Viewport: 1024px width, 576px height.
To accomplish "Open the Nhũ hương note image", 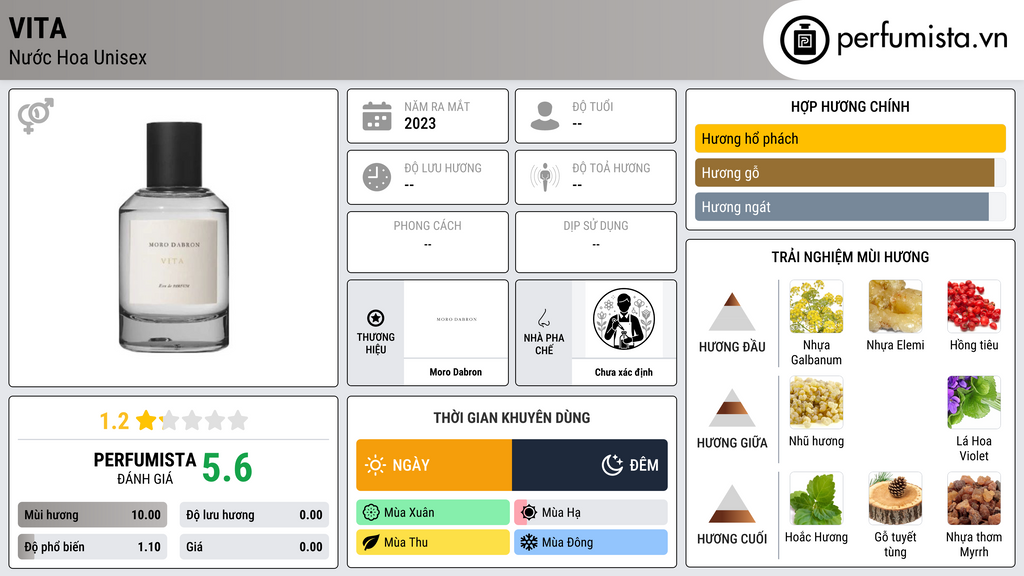I will click(816, 403).
